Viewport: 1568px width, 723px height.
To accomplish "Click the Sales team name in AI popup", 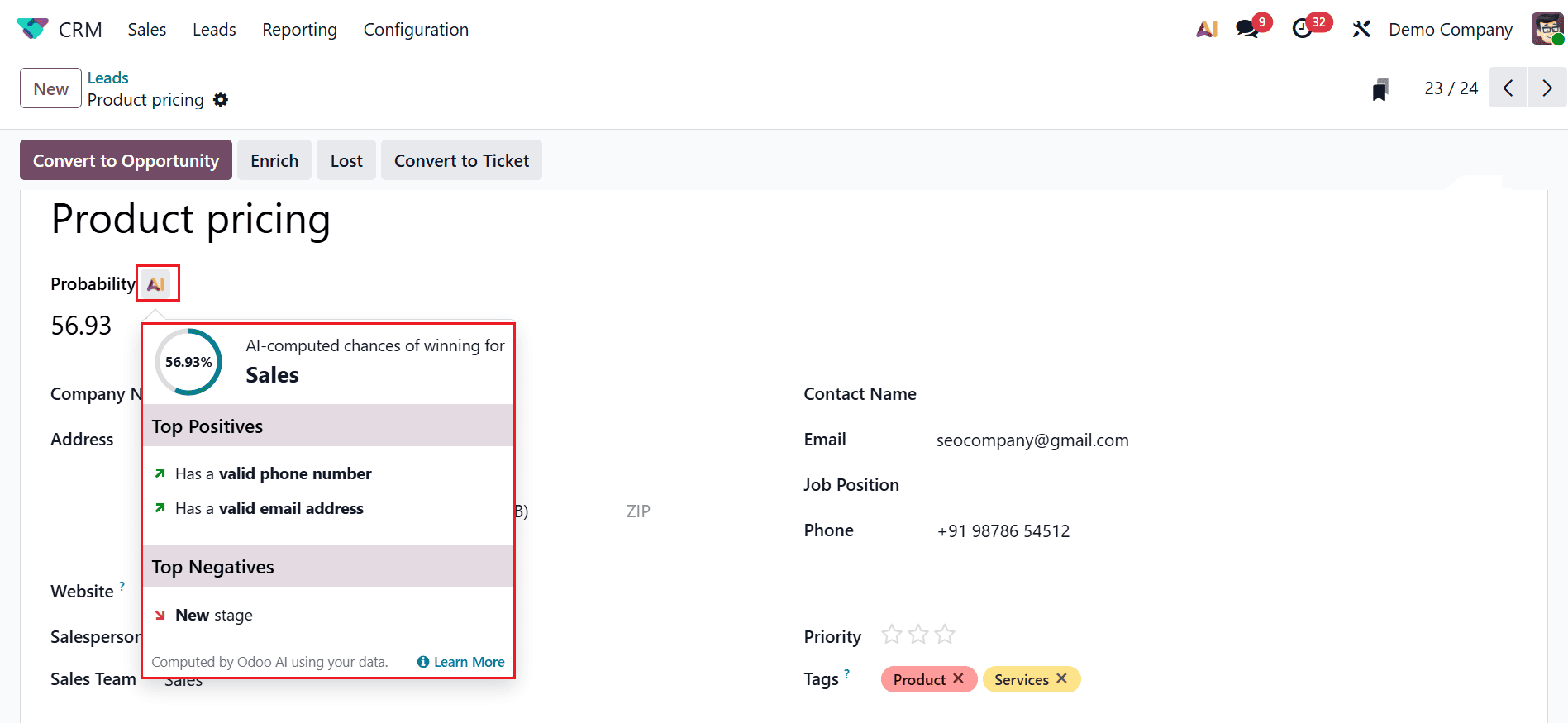I will point(272,375).
